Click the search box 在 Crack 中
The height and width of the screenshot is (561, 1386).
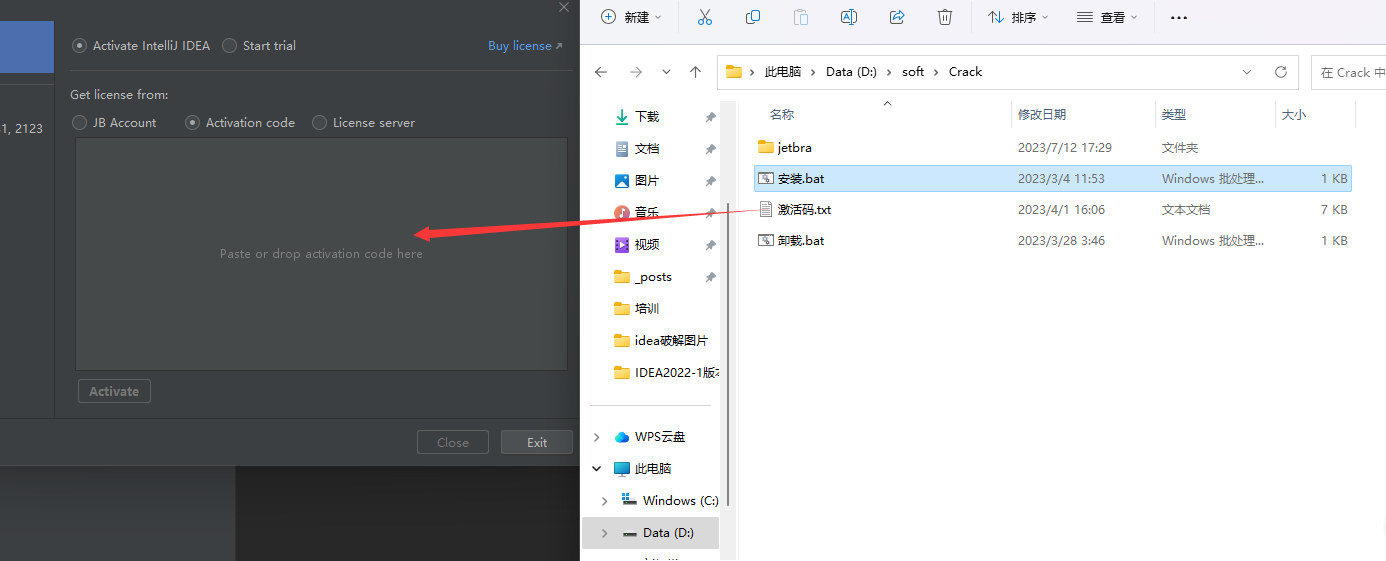1348,72
